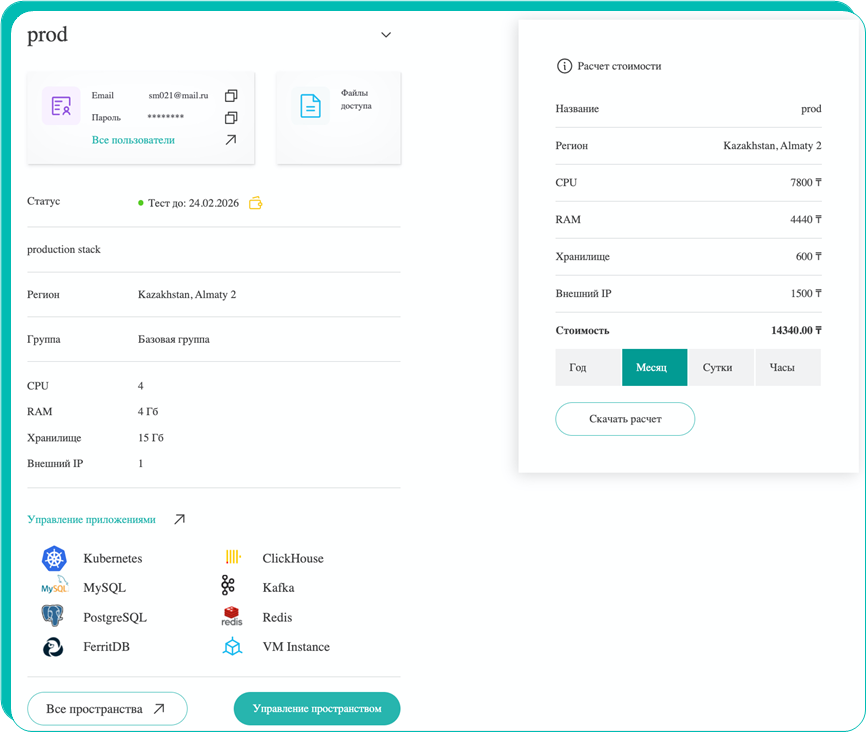Image resolution: width=866 pixels, height=732 pixels.
Task: Show cost per Часы
Action: (x=787, y=367)
